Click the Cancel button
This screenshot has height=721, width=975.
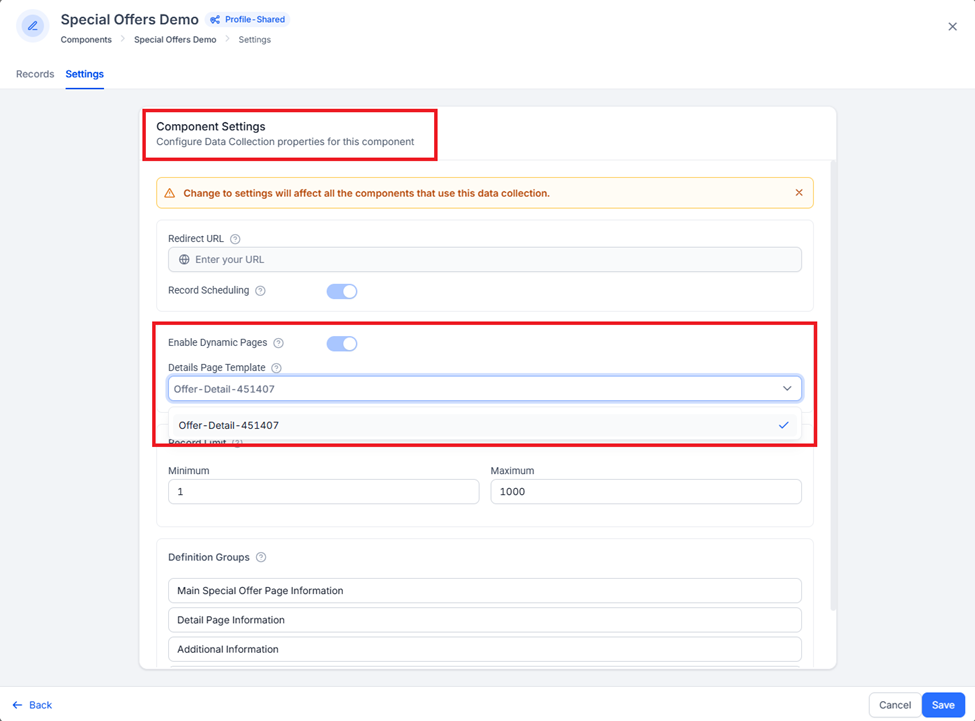tap(895, 705)
